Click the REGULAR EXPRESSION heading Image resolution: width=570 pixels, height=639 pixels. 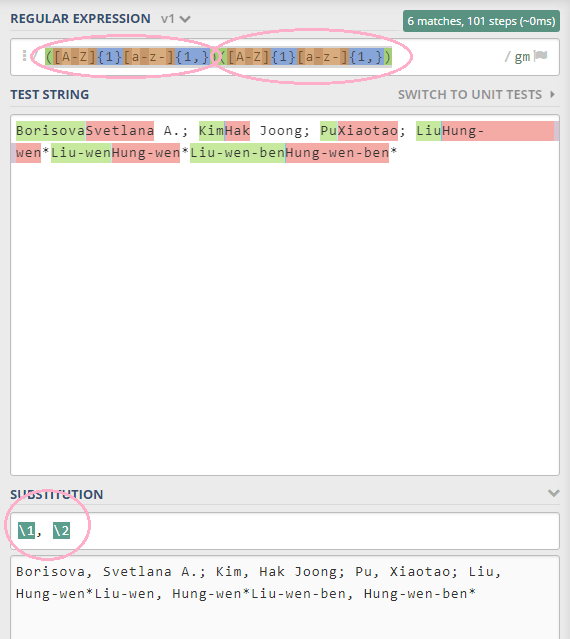tap(80, 19)
